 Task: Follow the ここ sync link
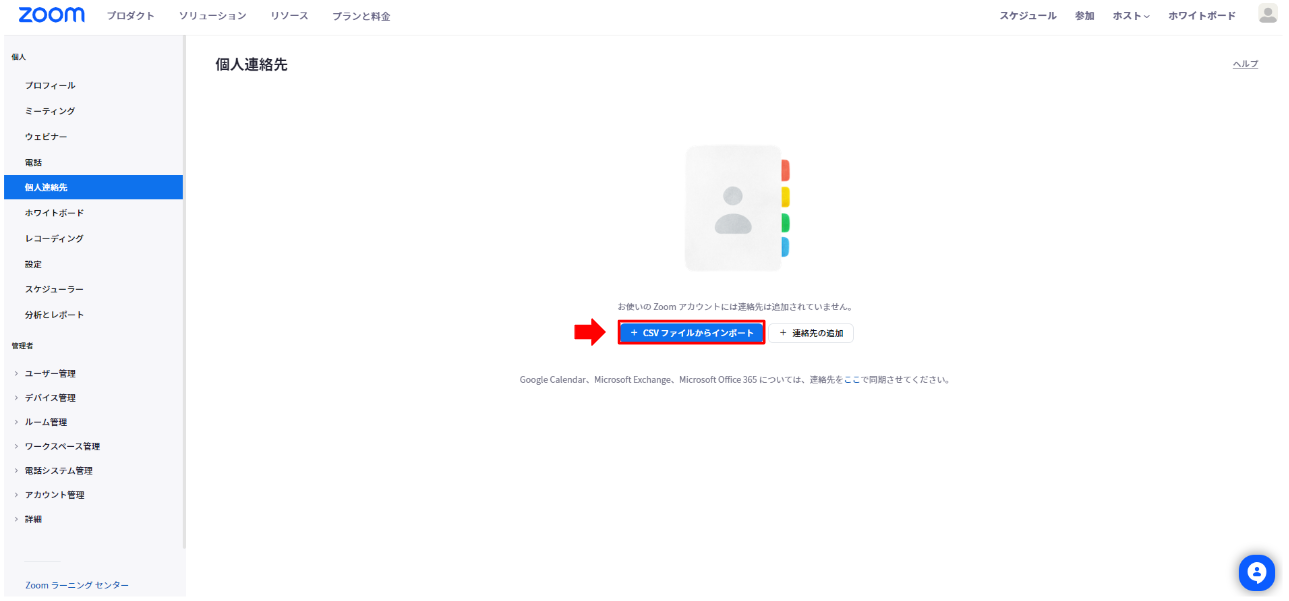852,380
